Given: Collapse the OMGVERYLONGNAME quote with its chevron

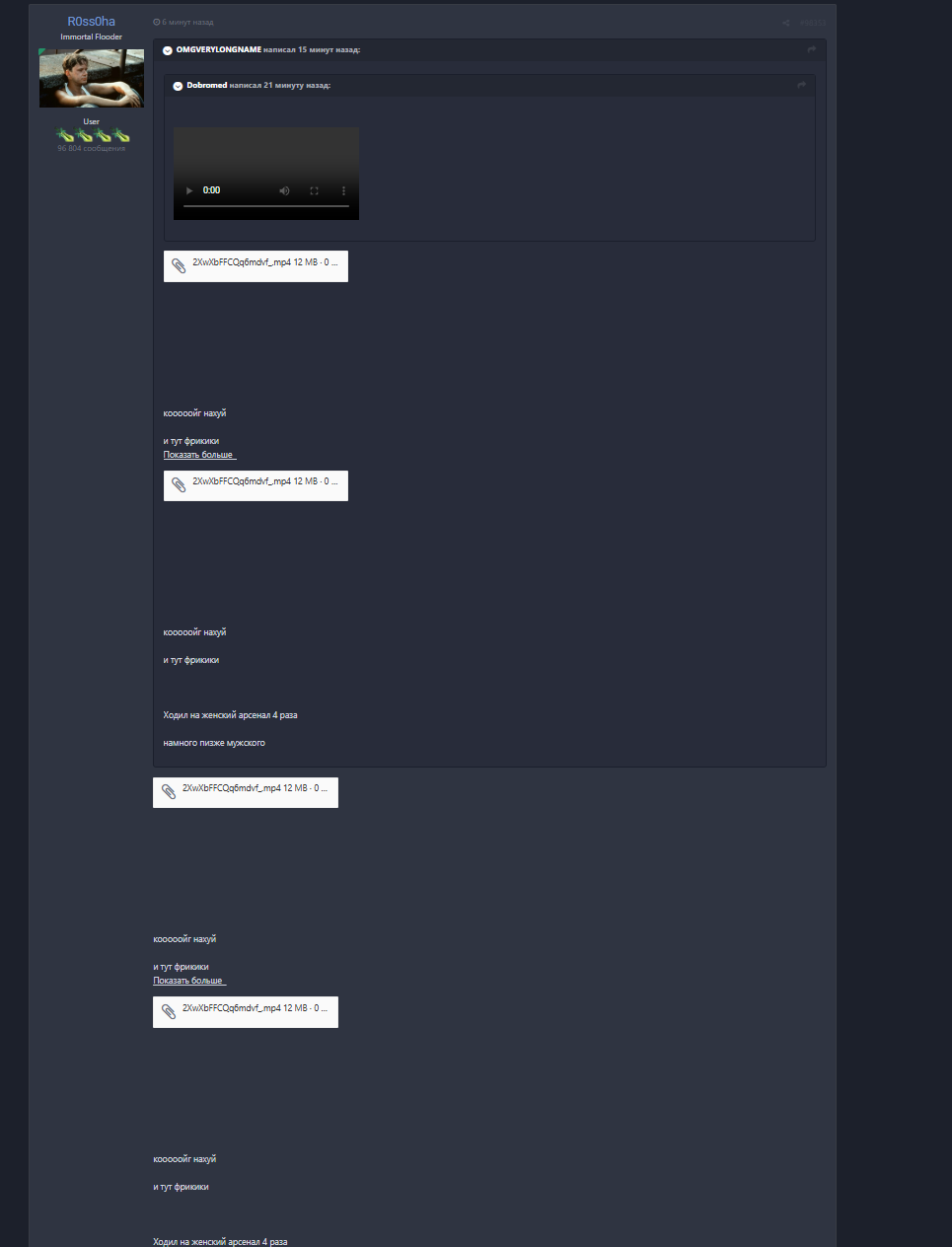Looking at the screenshot, I should coord(168,50).
